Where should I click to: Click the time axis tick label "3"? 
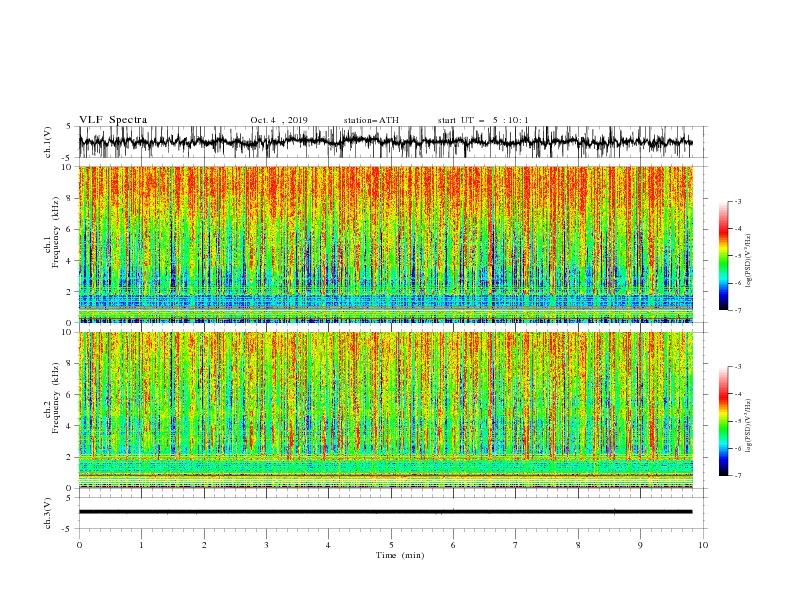(266, 545)
